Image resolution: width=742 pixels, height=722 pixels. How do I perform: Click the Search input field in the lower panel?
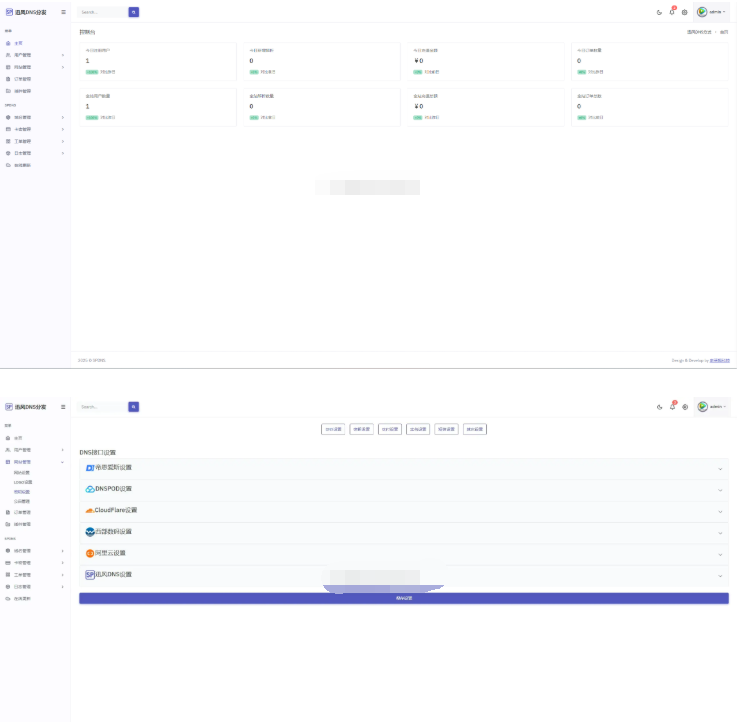(102, 407)
